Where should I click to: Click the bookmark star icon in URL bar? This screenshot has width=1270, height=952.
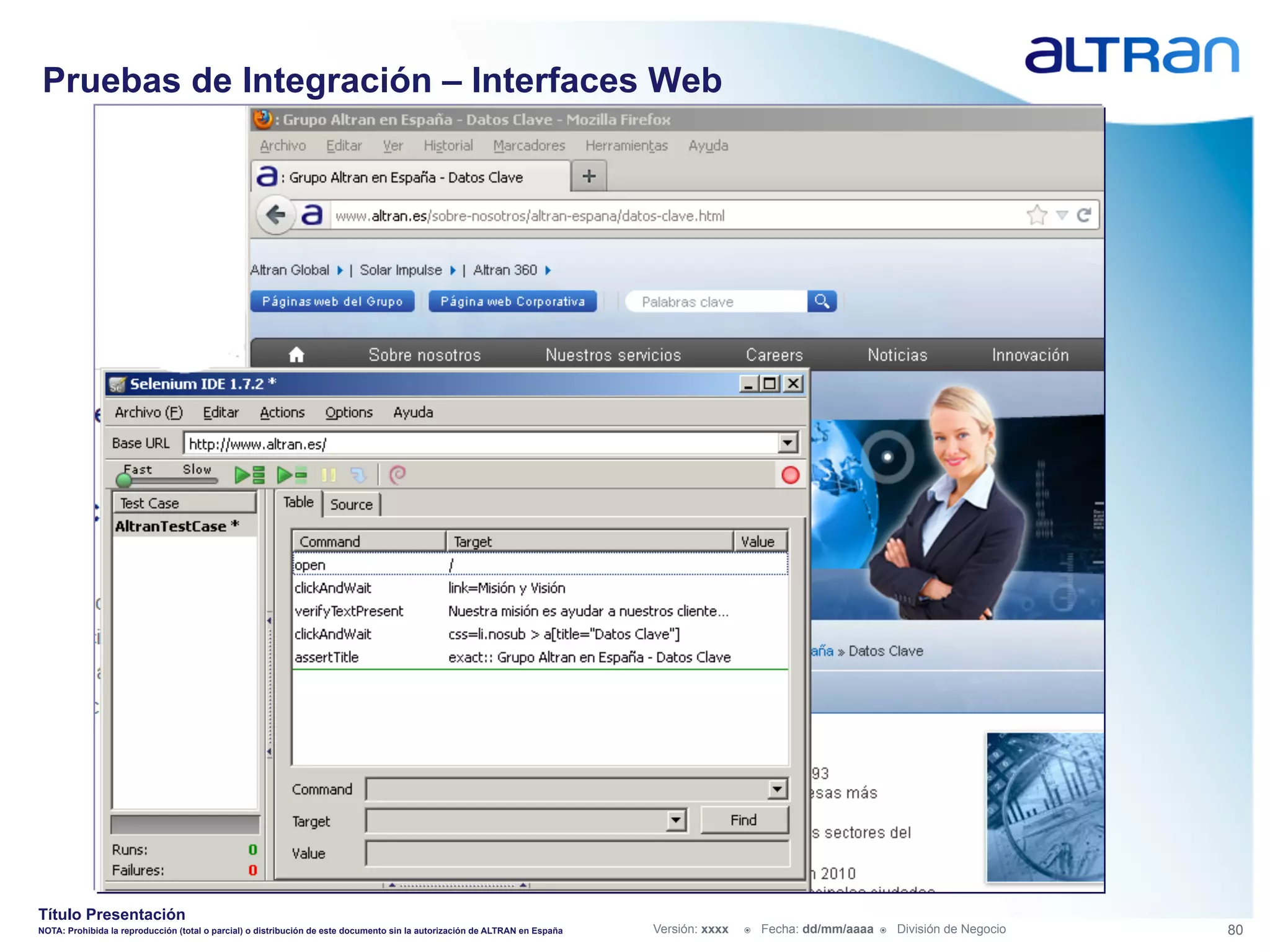pyautogui.click(x=1036, y=215)
